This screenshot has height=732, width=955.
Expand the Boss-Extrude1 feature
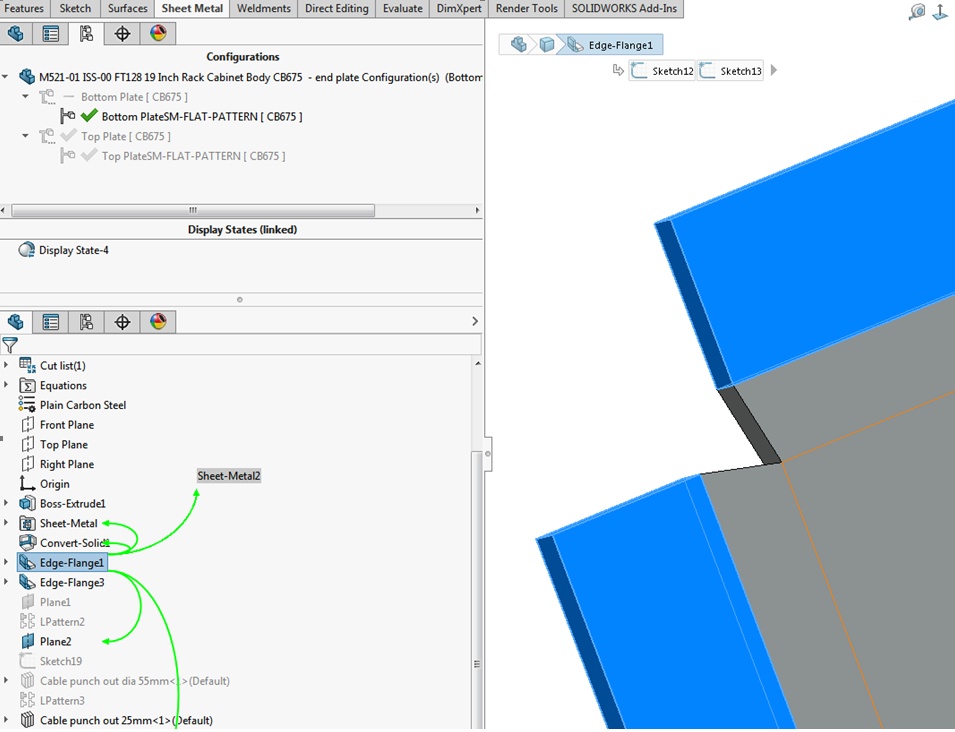pyautogui.click(x=6, y=503)
